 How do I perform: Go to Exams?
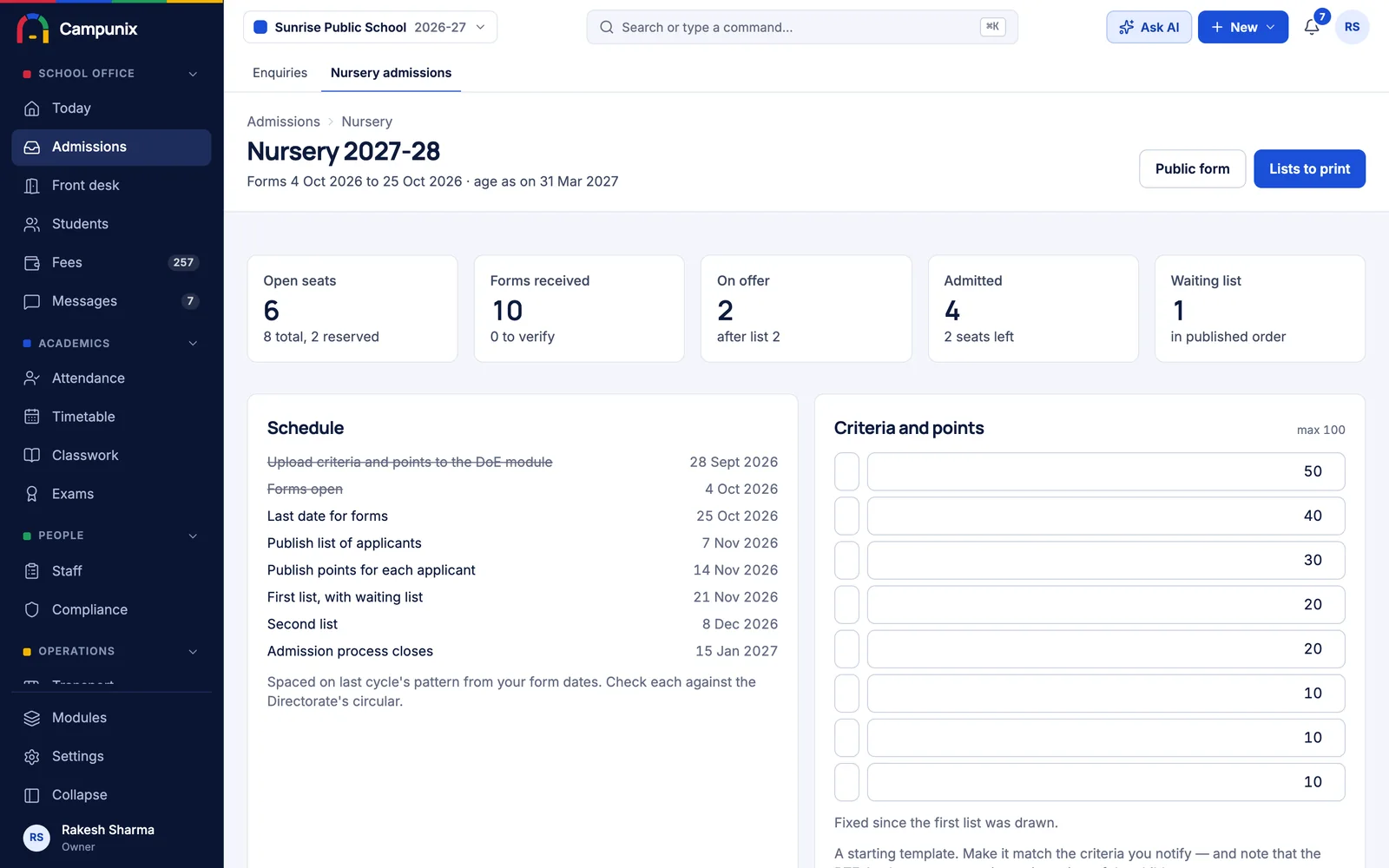111,494
